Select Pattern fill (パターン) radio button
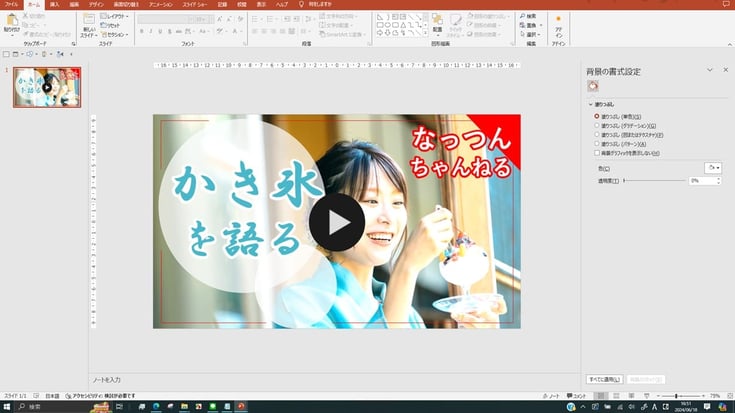Viewport: 735px width, 413px height. pos(597,144)
